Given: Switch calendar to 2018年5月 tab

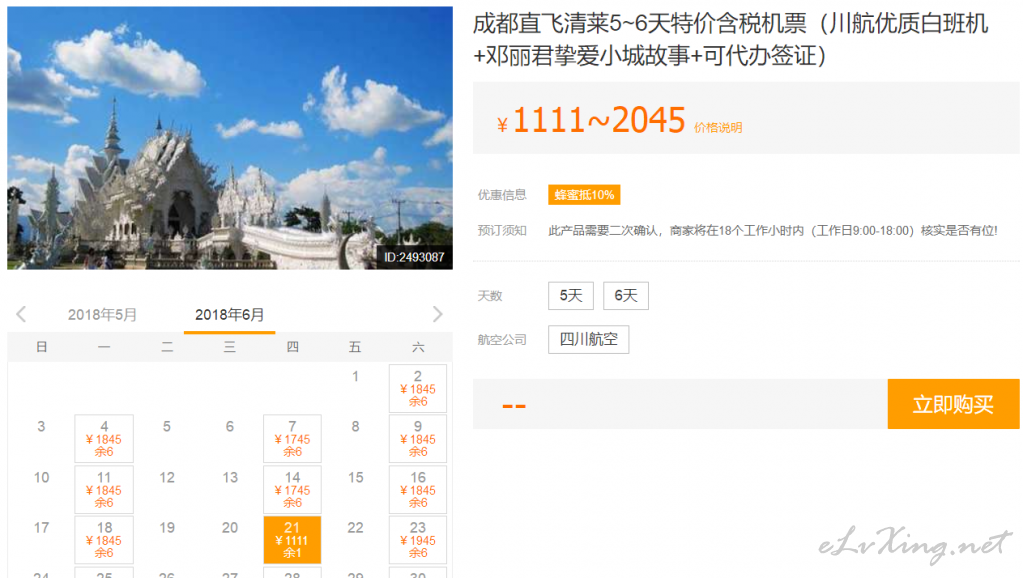Looking at the screenshot, I should (102, 315).
